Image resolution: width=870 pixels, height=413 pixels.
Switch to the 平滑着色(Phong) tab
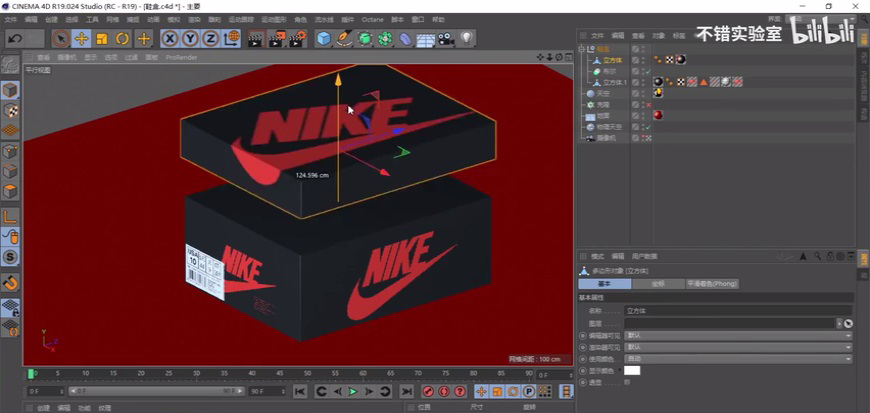coord(712,284)
